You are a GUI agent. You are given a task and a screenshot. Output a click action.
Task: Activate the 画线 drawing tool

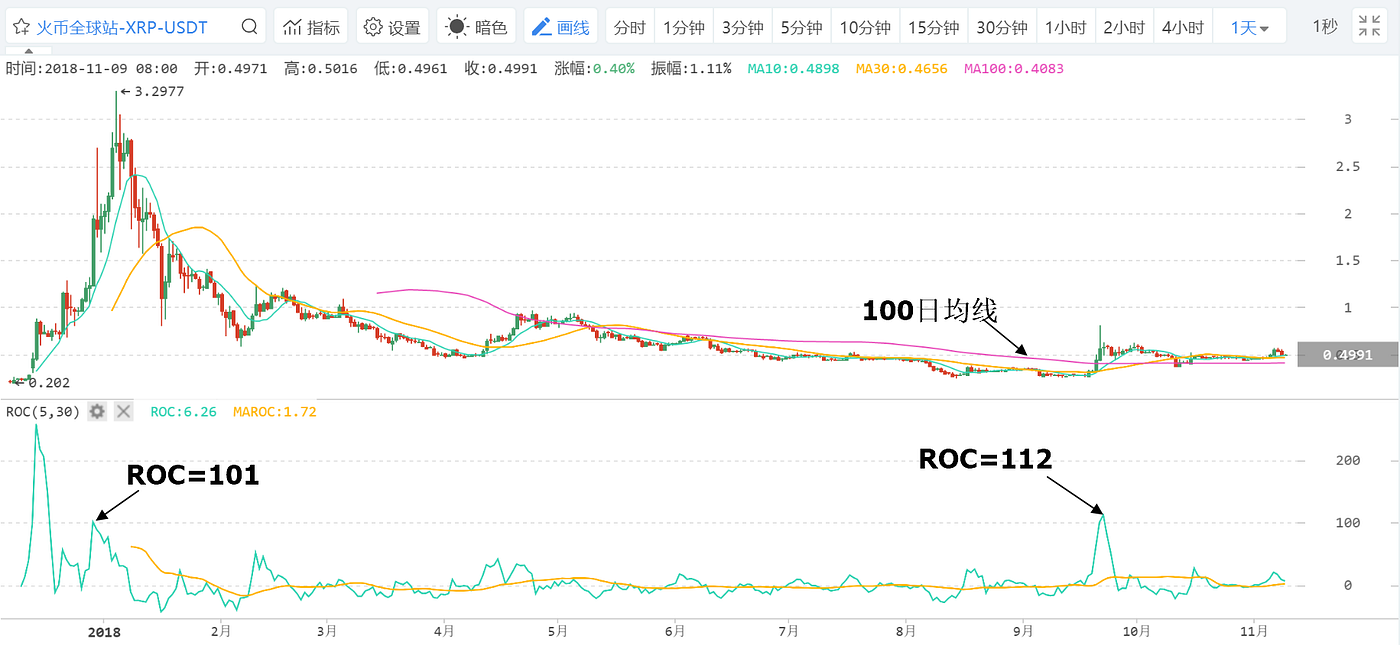tap(560, 27)
